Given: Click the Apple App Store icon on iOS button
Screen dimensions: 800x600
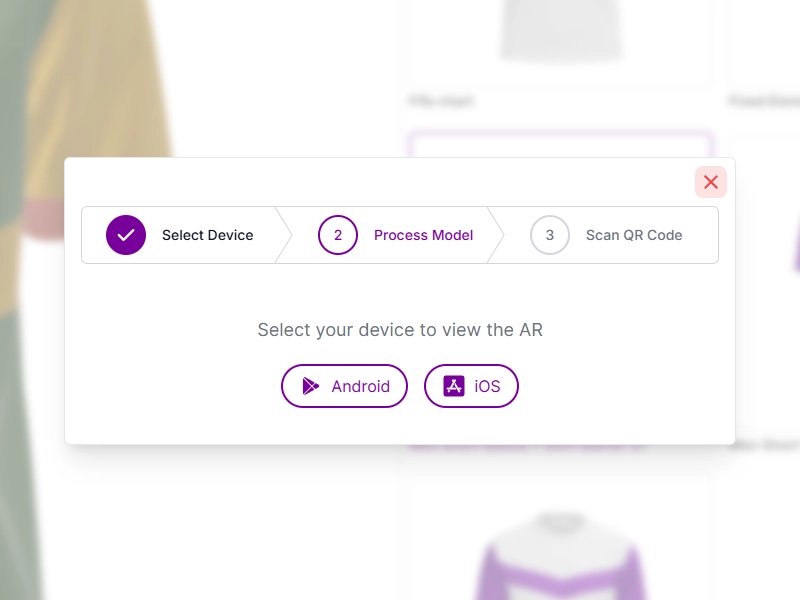Looking at the screenshot, I should click(453, 386).
